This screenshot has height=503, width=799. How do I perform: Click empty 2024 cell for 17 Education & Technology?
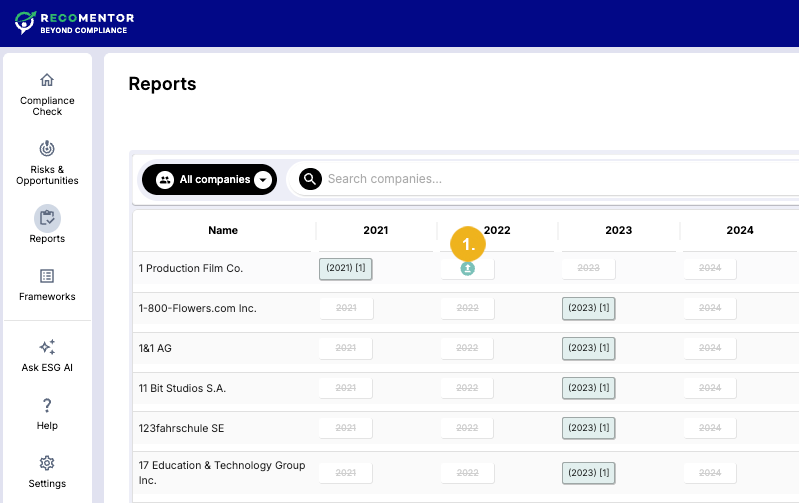pyautogui.click(x=710, y=473)
